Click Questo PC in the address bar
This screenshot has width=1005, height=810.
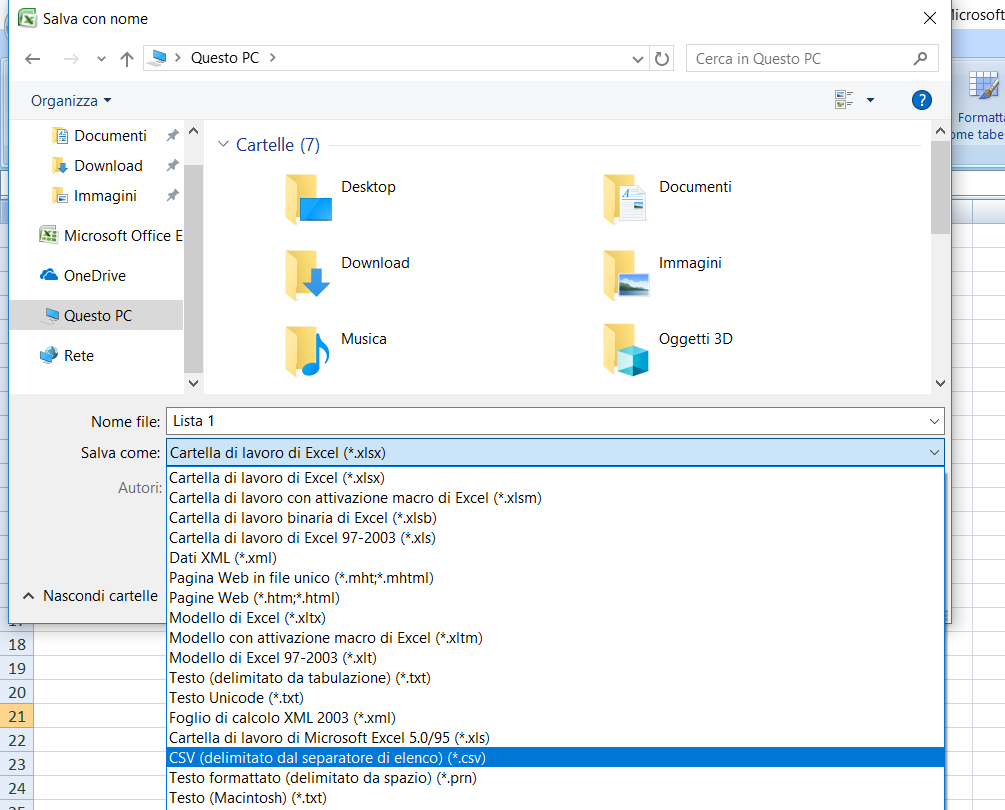225,58
